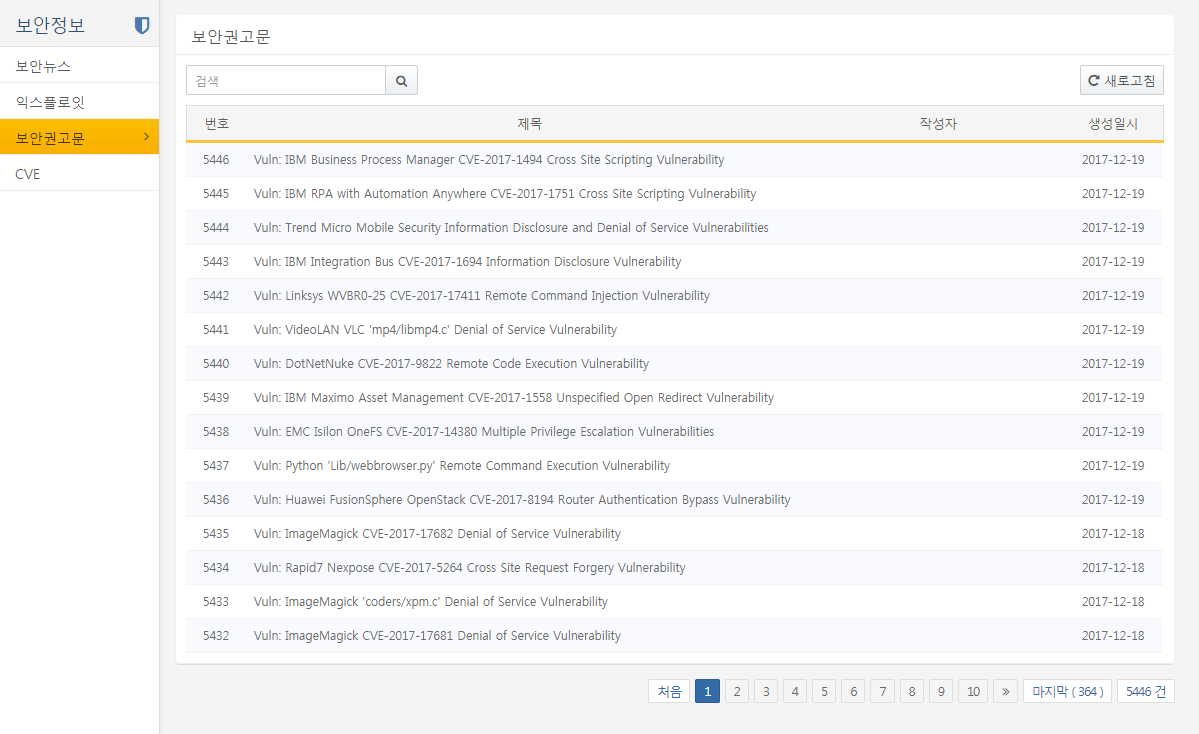This screenshot has height=734, width=1199.
Task: Click the magnifier search button
Action: point(401,80)
